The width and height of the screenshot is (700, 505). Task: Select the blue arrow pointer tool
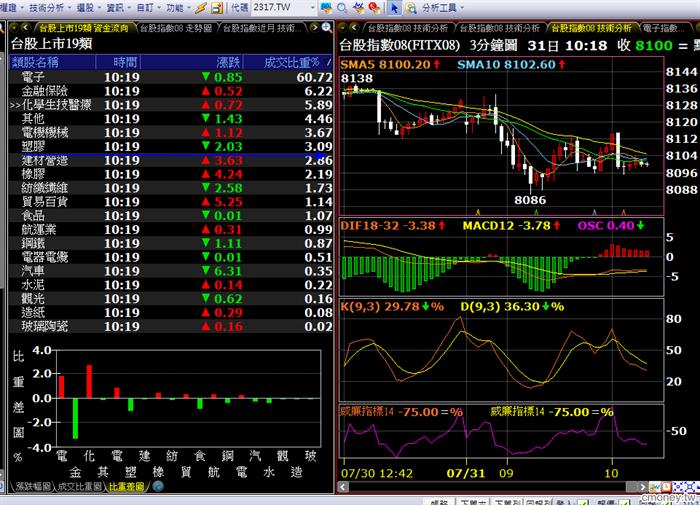pyautogui.click(x=394, y=8)
